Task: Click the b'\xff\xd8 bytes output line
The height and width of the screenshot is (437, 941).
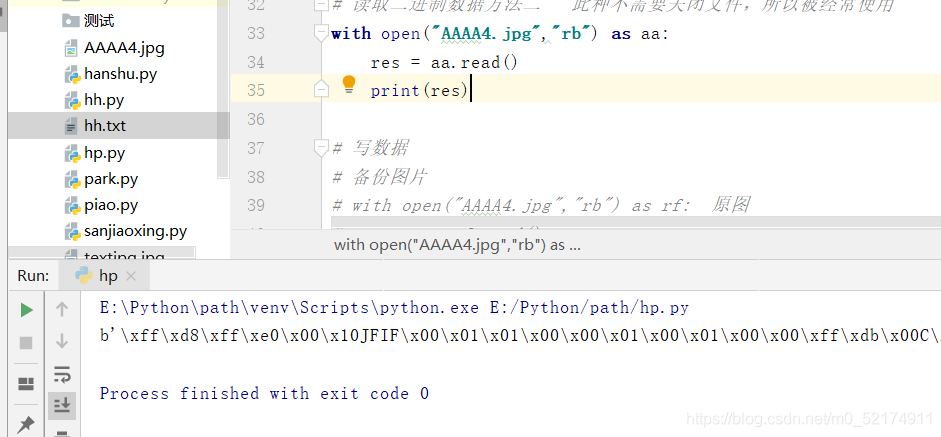Action: (x=520, y=336)
